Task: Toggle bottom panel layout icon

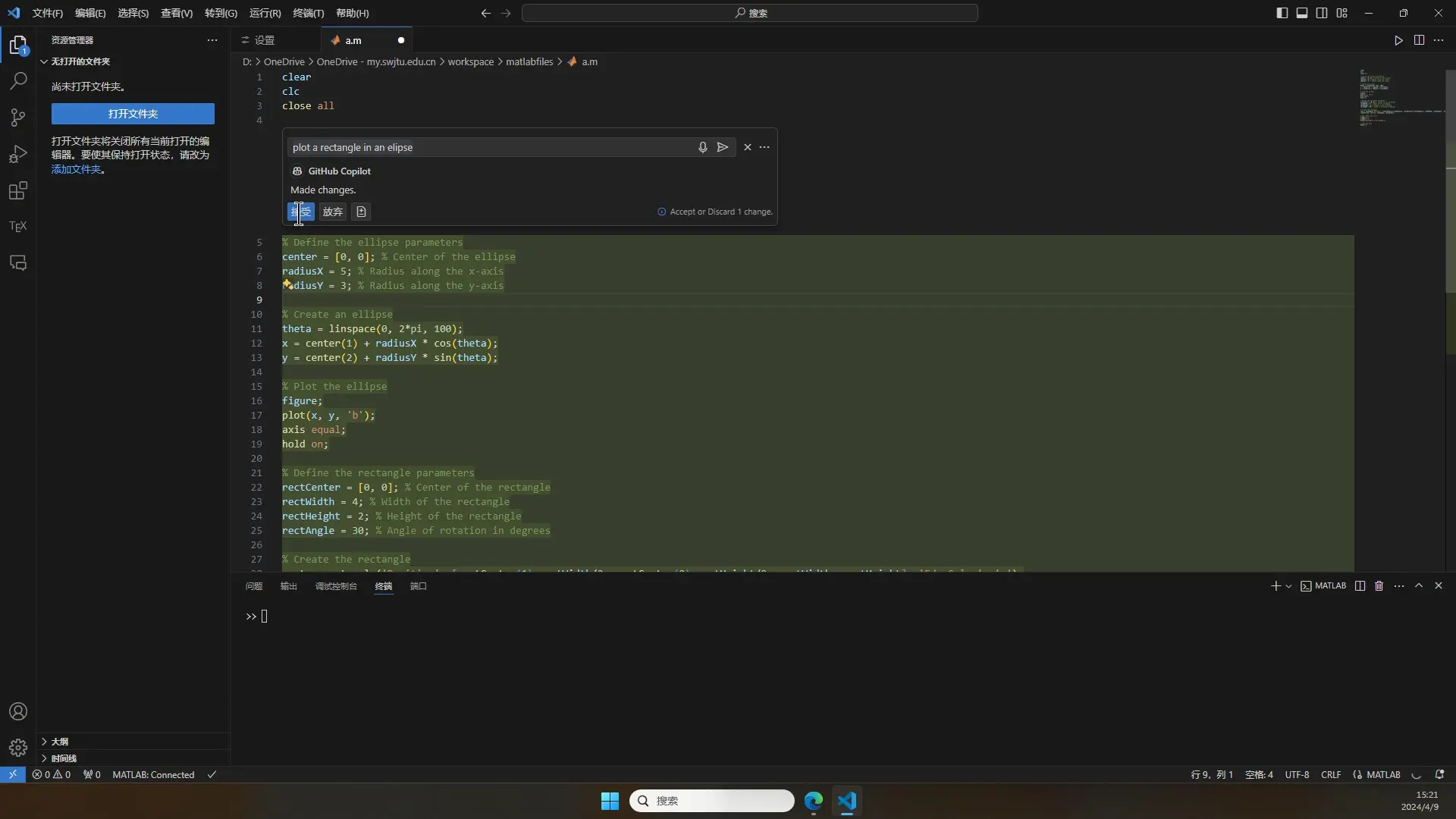Action: [x=1302, y=13]
